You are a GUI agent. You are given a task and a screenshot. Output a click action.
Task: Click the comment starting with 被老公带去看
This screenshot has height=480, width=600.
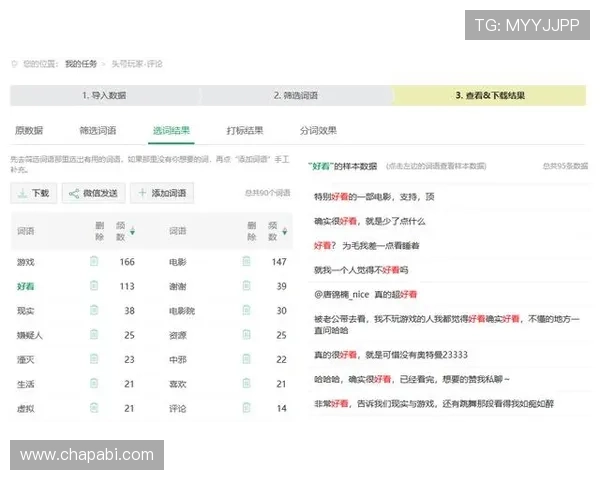pyautogui.click(x=447, y=324)
